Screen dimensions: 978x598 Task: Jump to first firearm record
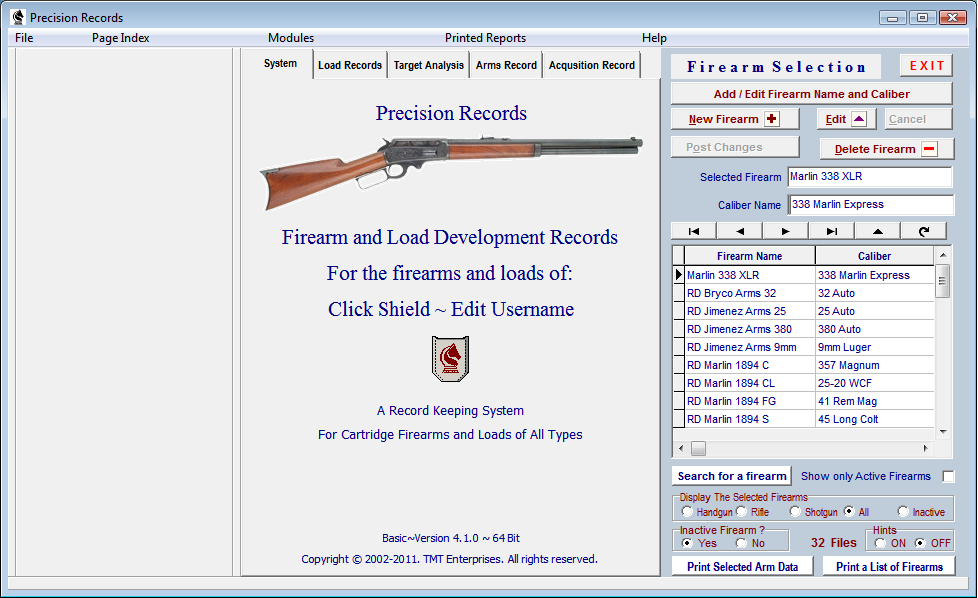(x=694, y=231)
